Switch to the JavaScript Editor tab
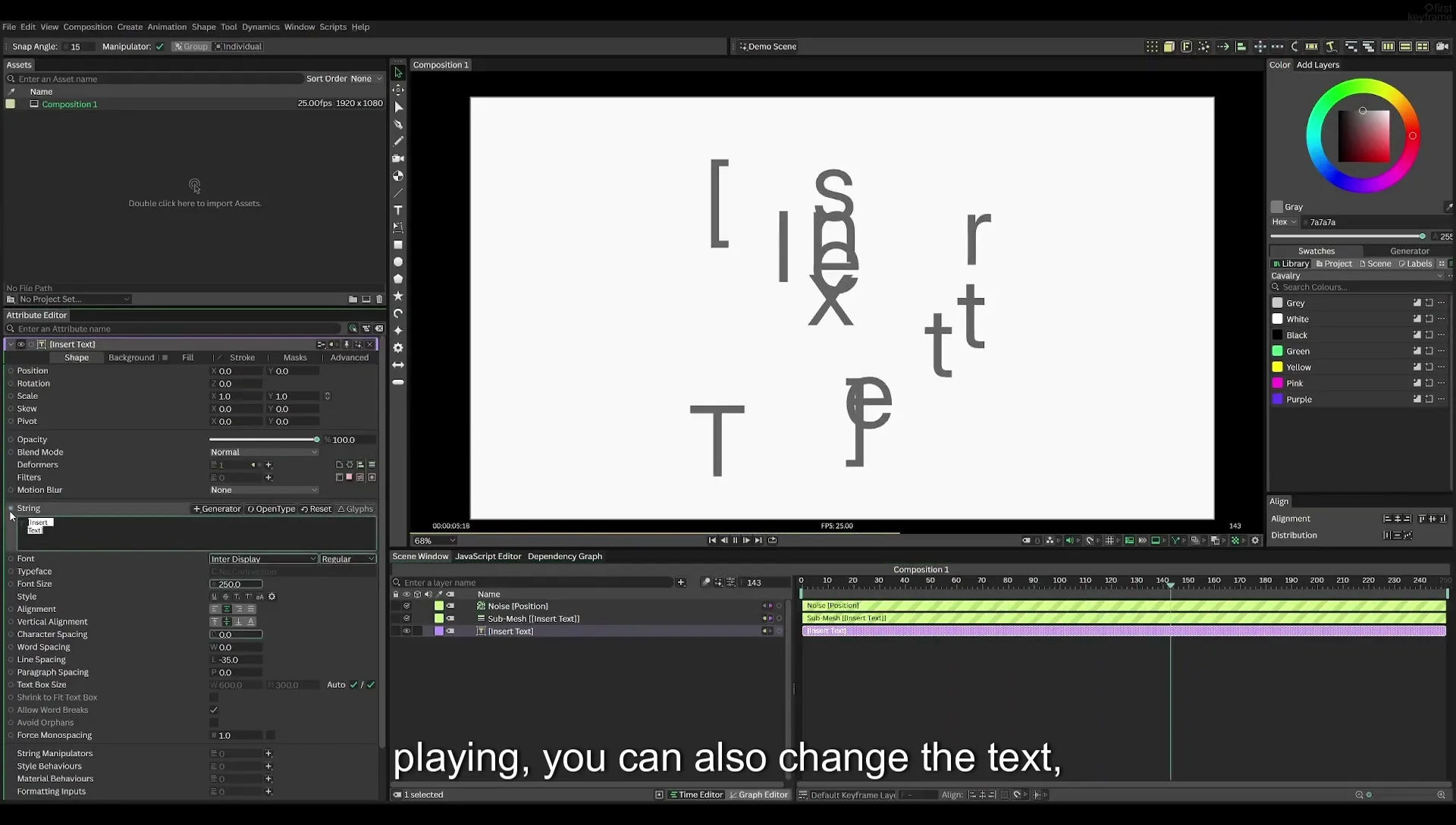 (488, 557)
